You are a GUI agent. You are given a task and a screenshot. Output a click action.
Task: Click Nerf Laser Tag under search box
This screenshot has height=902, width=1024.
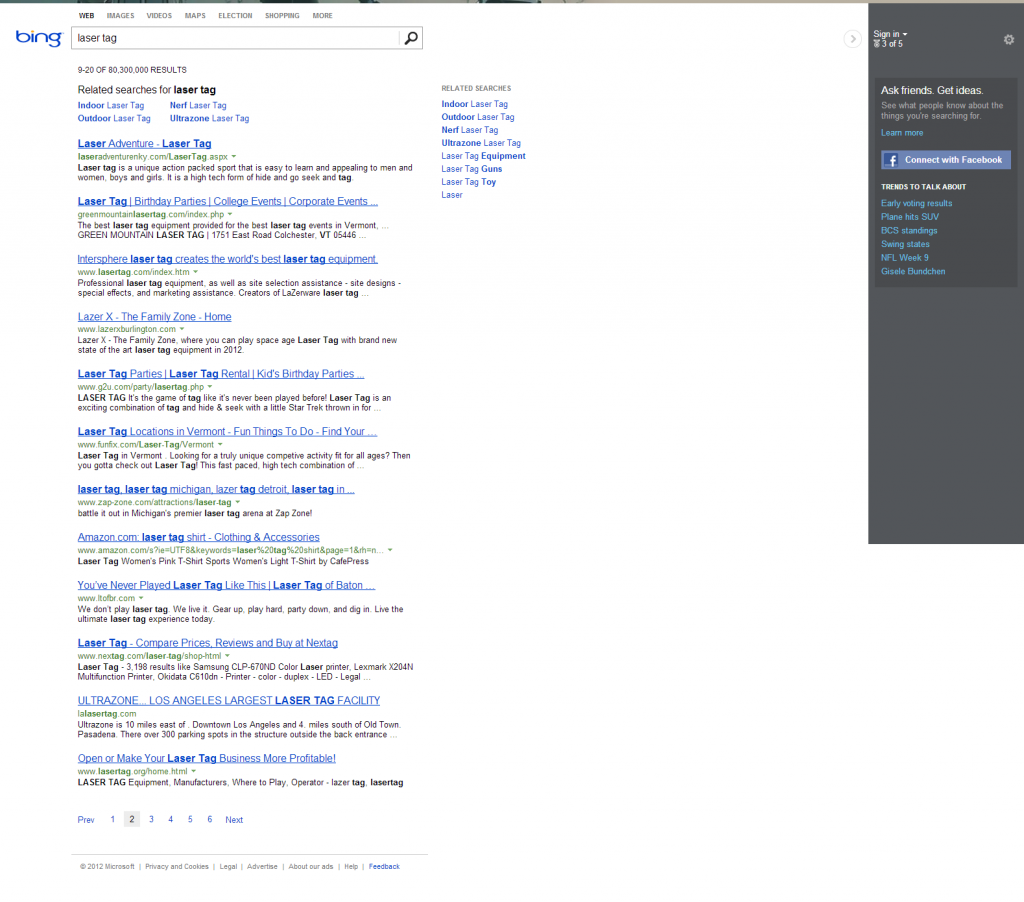pyautogui.click(x=198, y=105)
